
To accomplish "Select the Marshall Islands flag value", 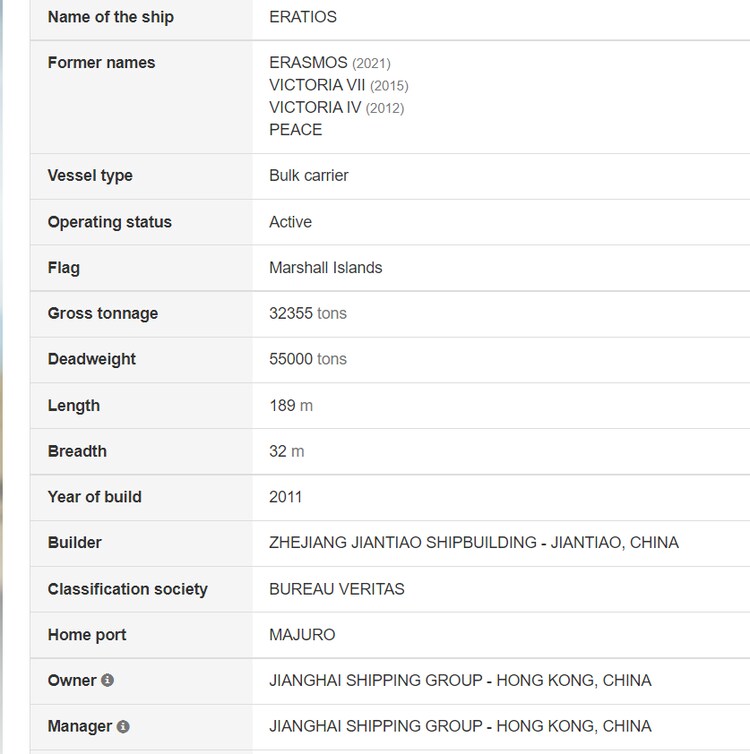I will coord(325,268).
